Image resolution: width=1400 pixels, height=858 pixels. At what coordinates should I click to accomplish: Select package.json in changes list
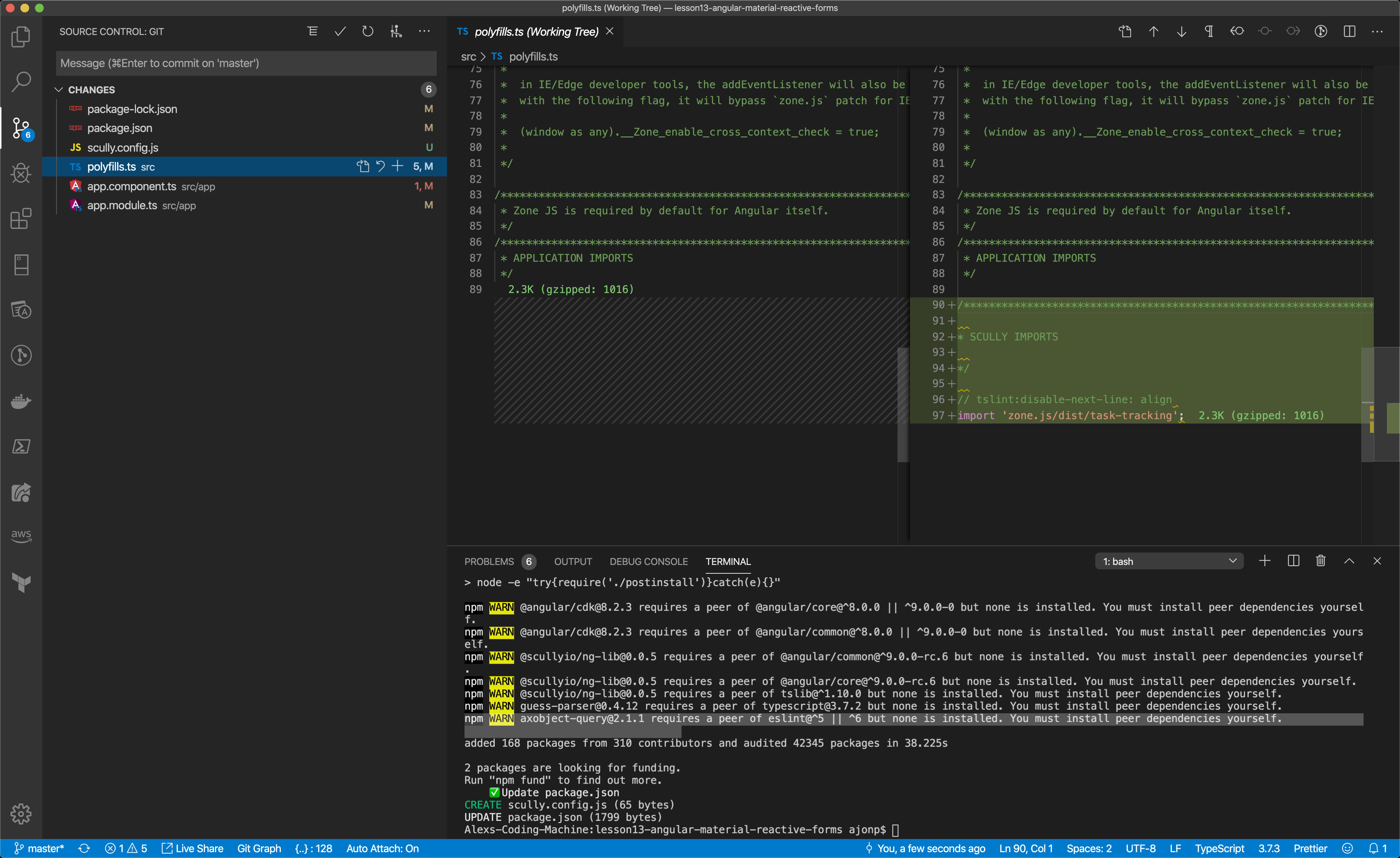point(245,128)
